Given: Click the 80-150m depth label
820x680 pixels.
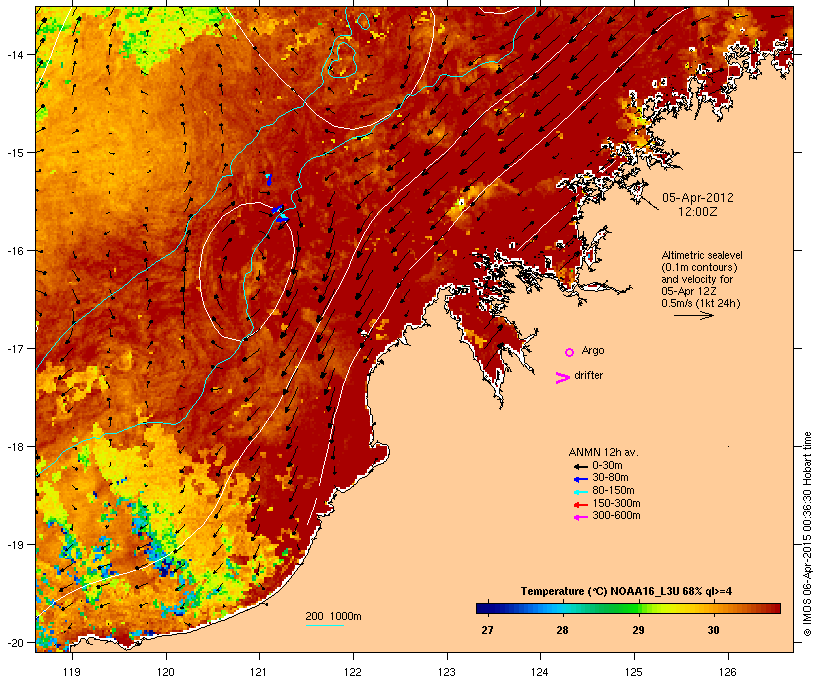Looking at the screenshot, I should [613, 491].
